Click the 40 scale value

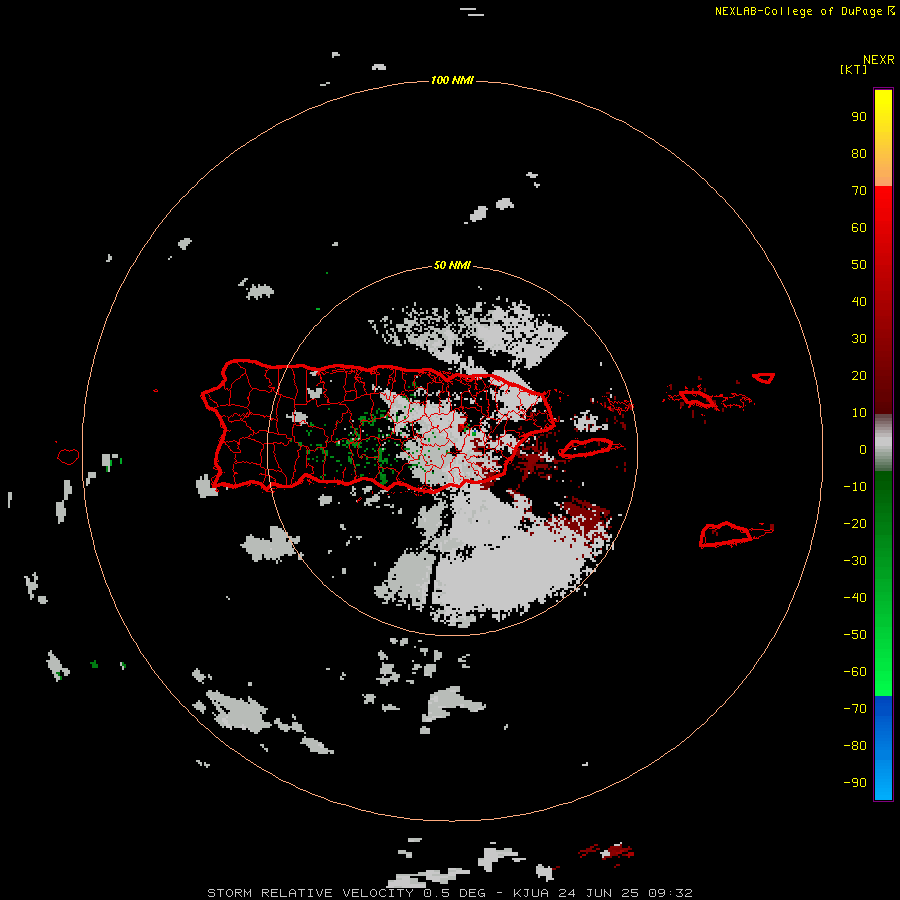click(x=859, y=302)
